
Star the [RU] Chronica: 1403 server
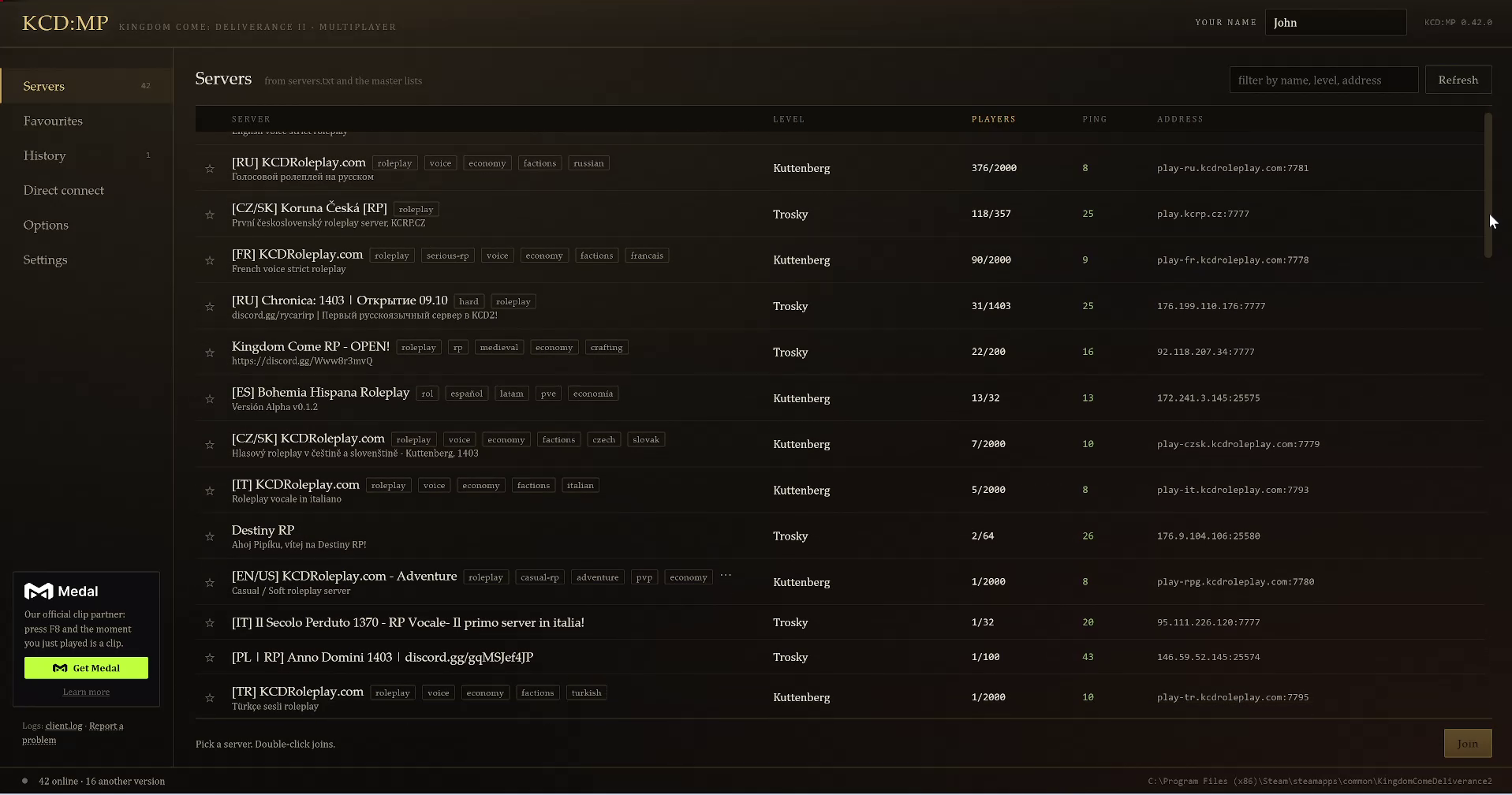(x=210, y=307)
